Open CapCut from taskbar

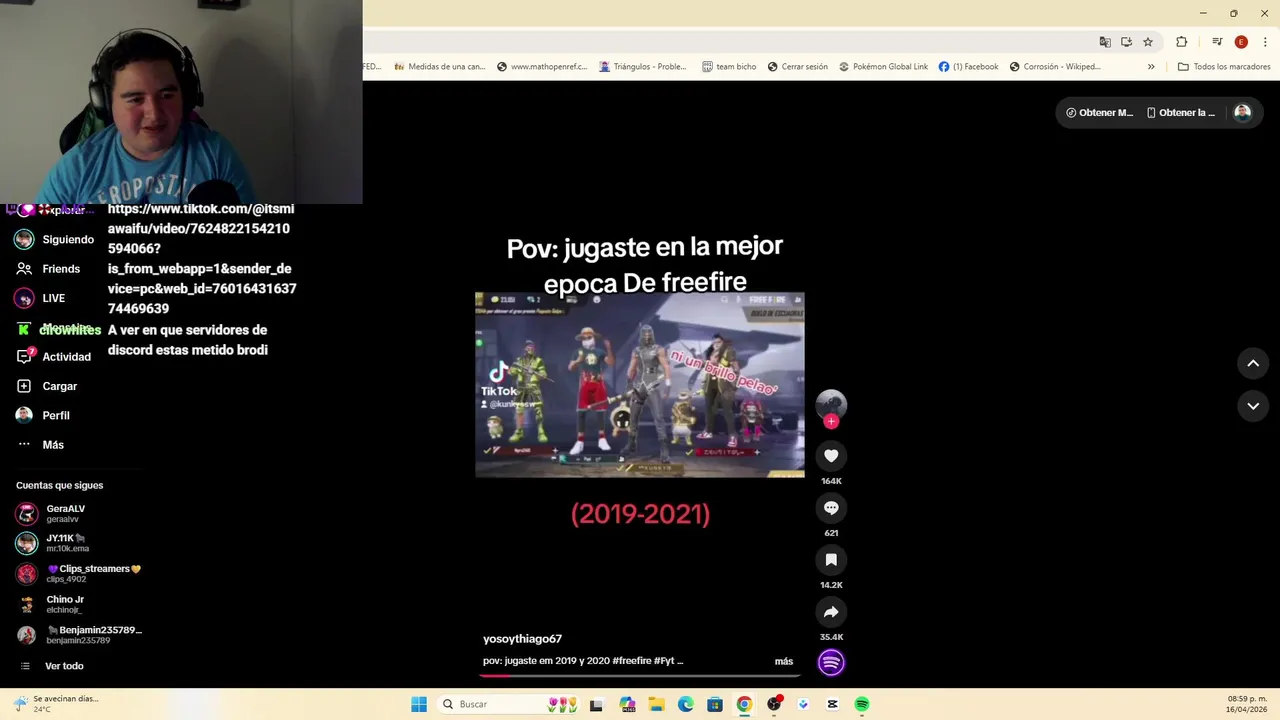tap(832, 704)
